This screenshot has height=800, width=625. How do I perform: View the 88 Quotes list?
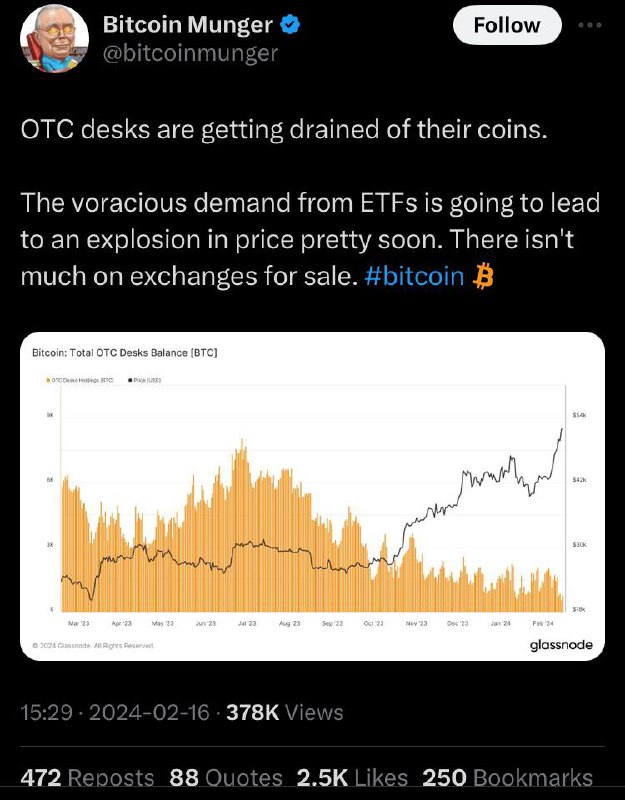(x=226, y=778)
